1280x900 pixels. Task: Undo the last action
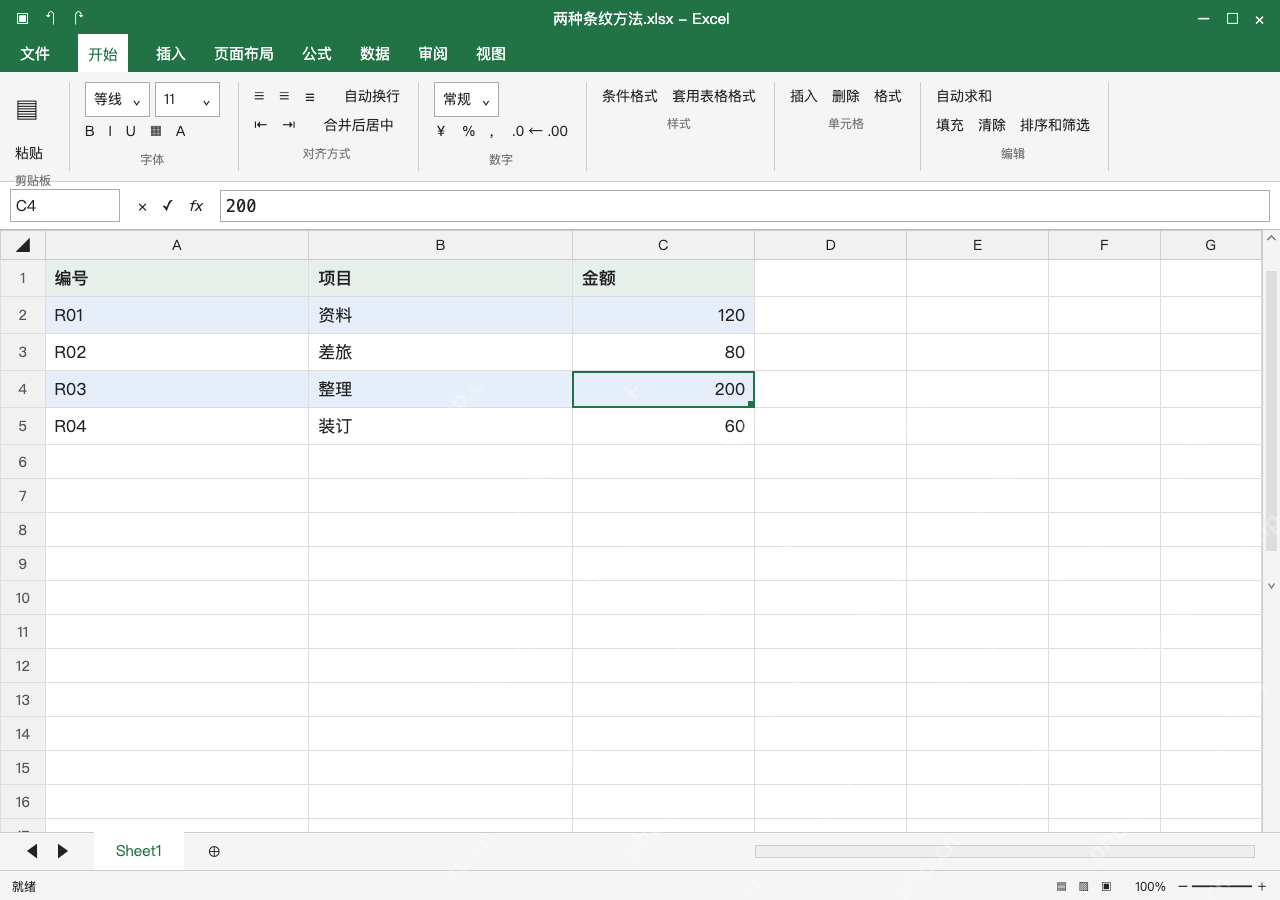[x=50, y=18]
